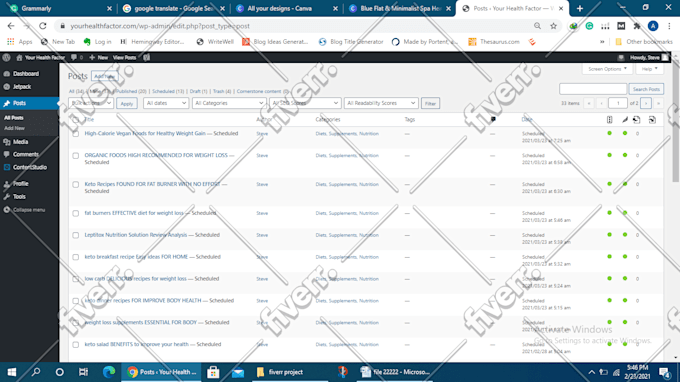This screenshot has height=382, width=680.
Task: Check the Keto Recipes FOUND post checkbox
Action: pos(76,185)
